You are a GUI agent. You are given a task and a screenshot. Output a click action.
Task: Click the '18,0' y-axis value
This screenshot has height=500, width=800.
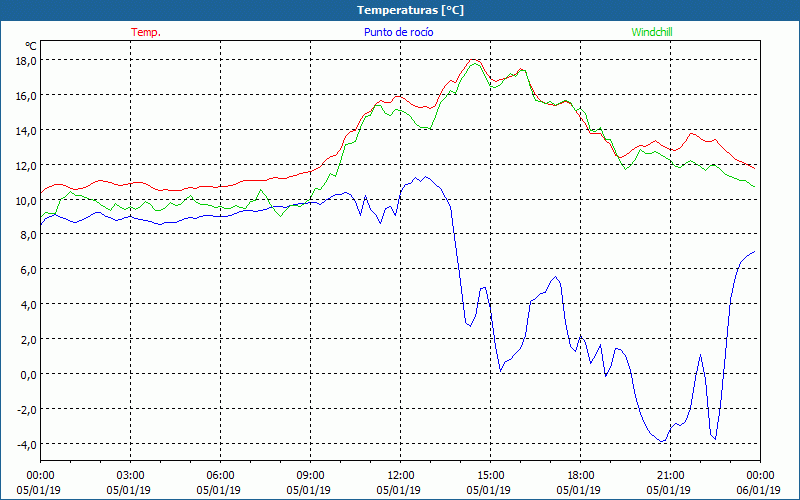26,60
